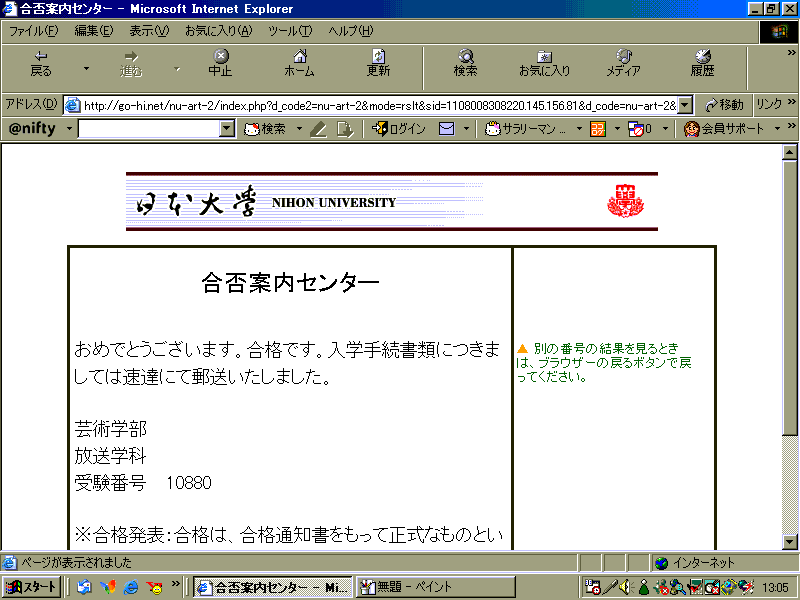Open the お気に入り(A) menu
This screenshot has width=800, height=600.
[218, 31]
